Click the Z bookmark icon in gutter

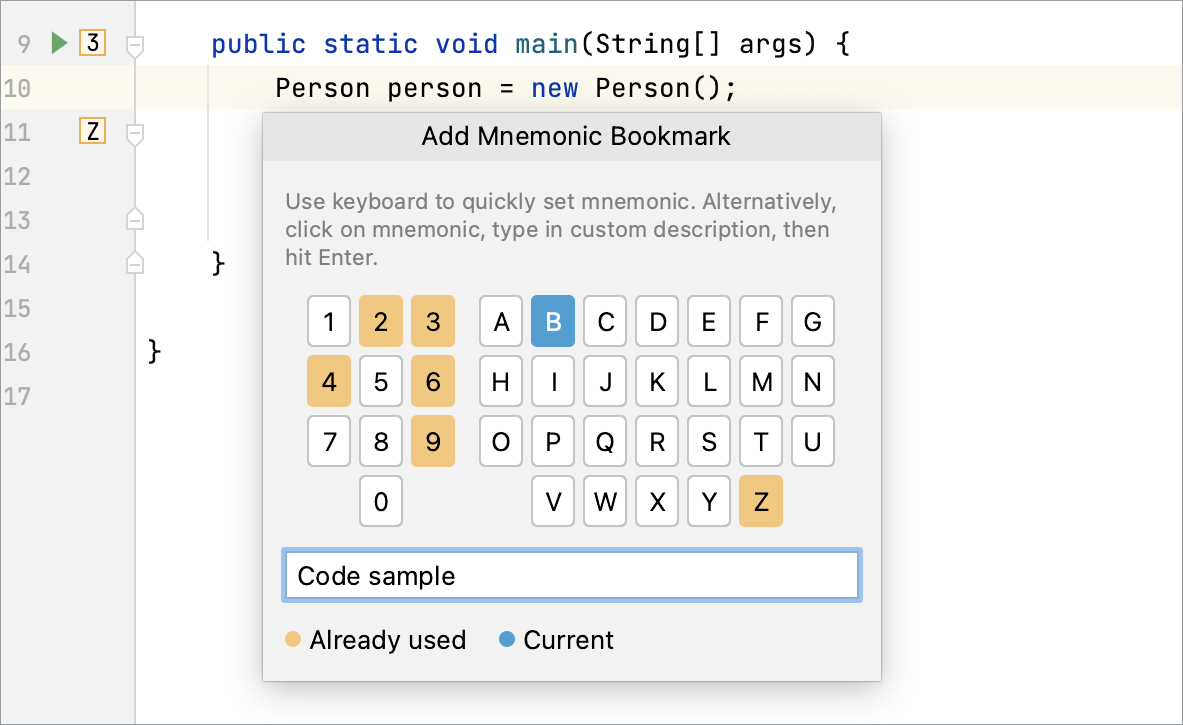[92, 131]
